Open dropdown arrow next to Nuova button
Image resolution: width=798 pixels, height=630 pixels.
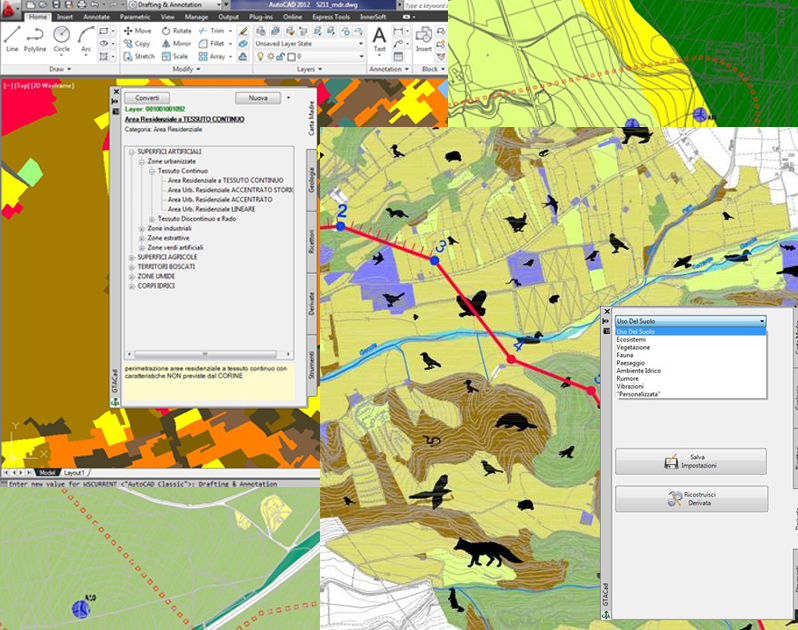point(289,98)
